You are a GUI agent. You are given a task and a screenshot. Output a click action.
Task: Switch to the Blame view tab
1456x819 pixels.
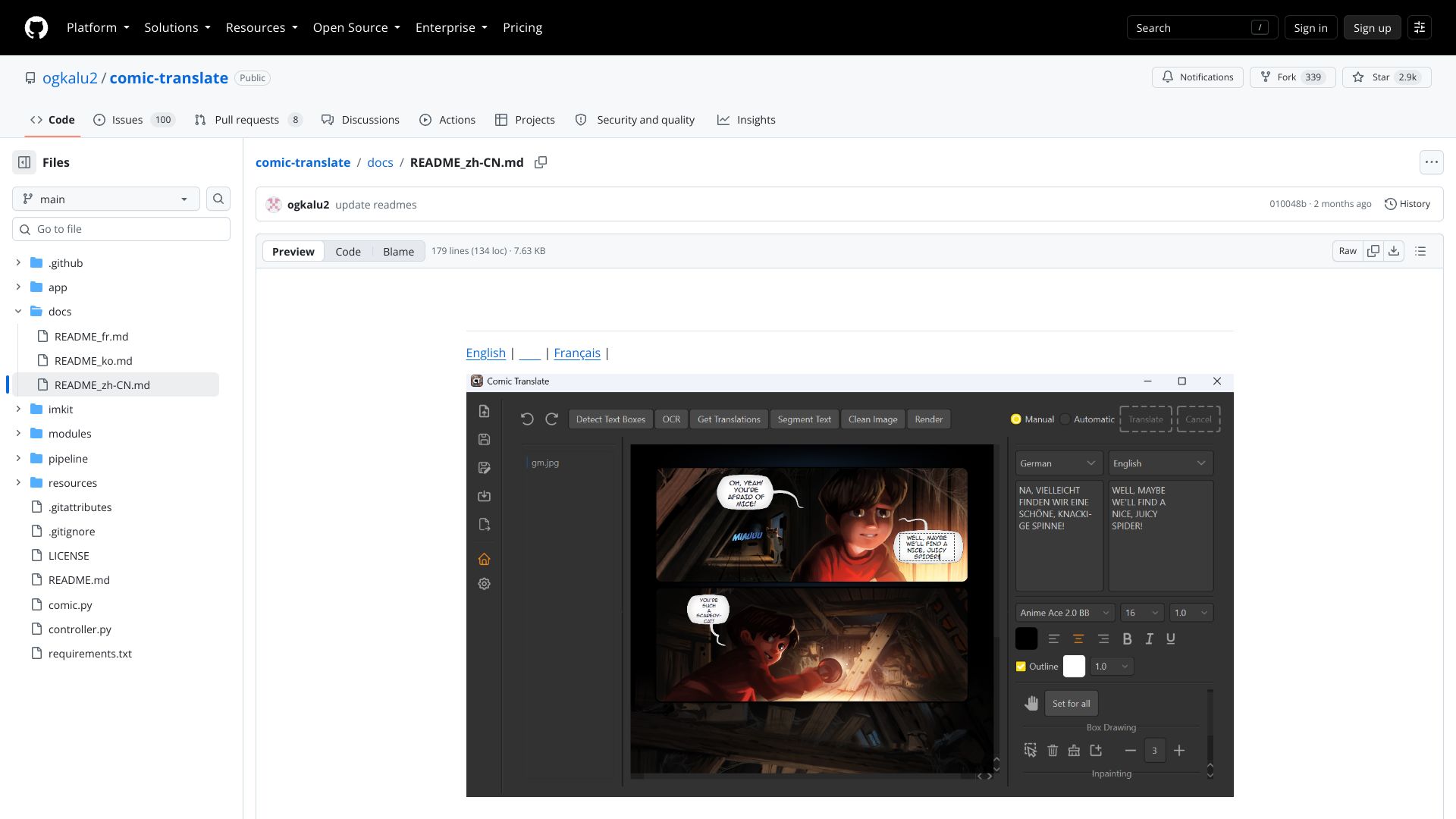[x=398, y=252]
